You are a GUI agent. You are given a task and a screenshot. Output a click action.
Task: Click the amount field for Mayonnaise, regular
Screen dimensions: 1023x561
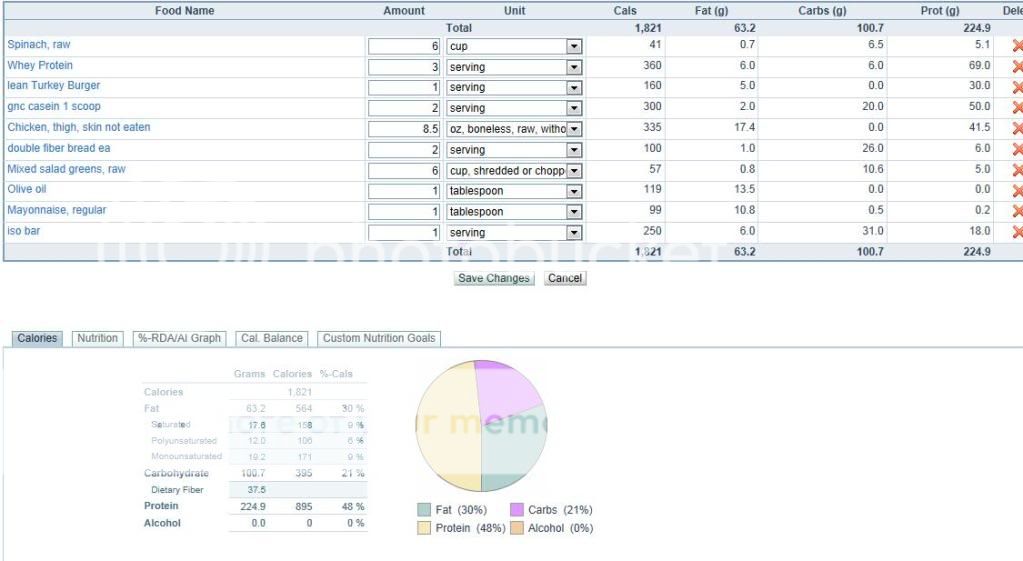pos(405,212)
